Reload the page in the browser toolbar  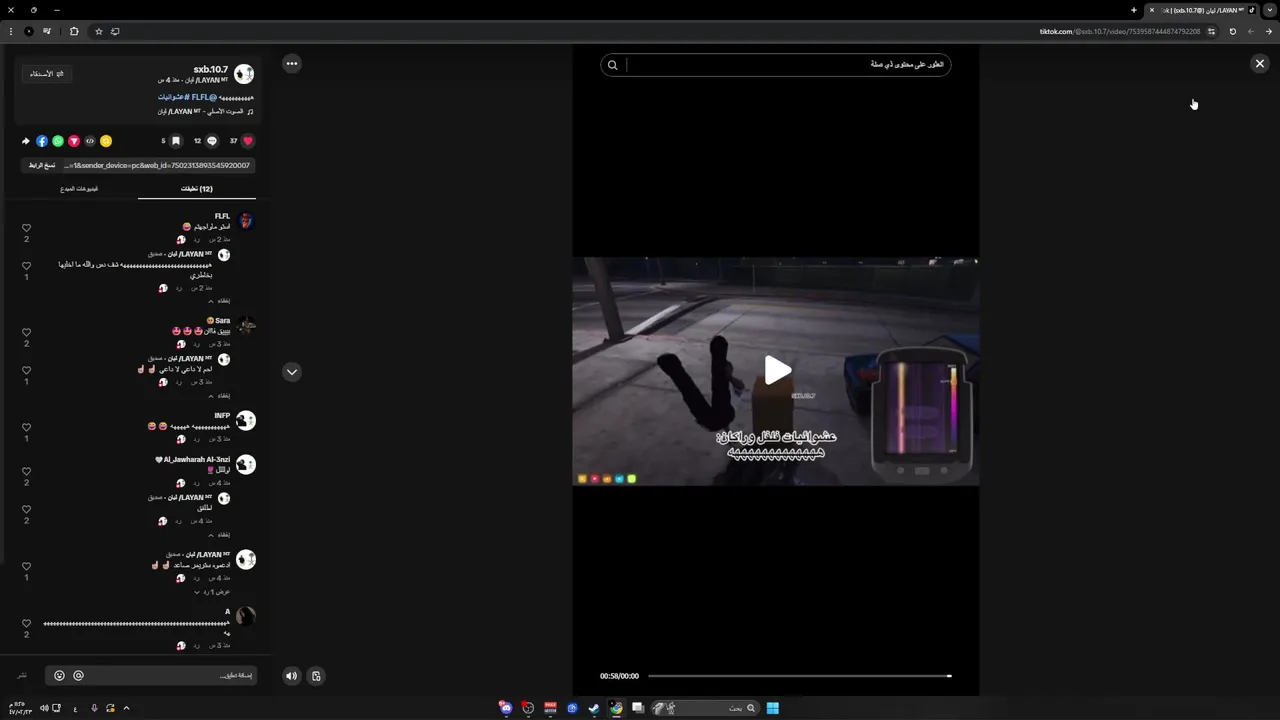click(1232, 31)
